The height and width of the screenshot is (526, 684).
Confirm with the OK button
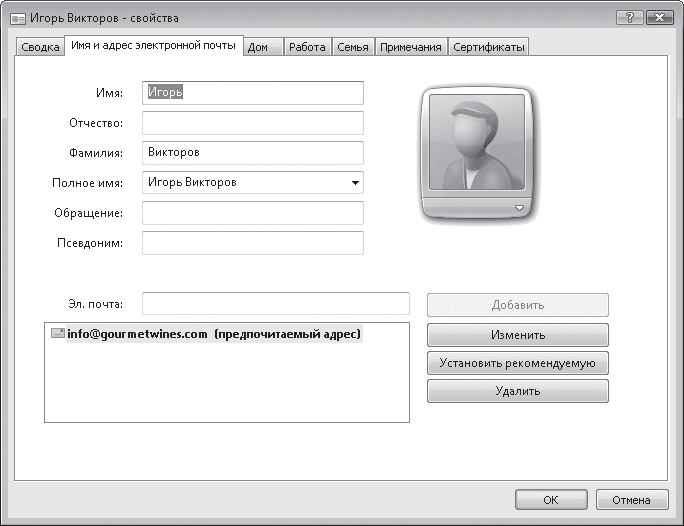pos(551,500)
